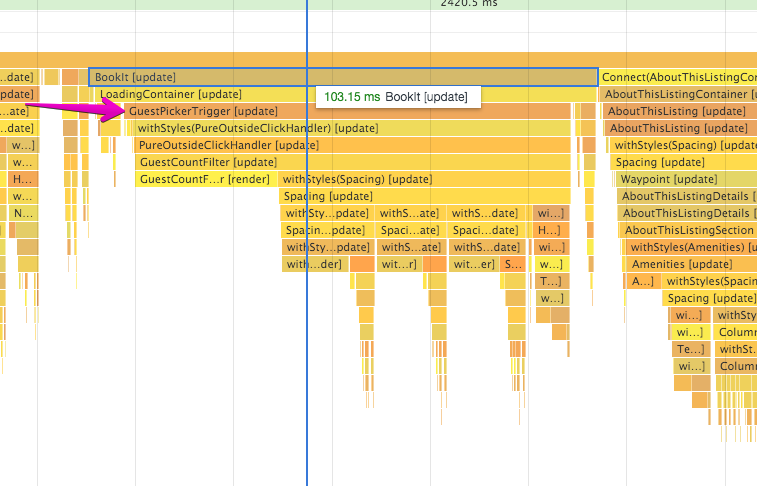Select GuestPickerTrigger [update] block
The height and width of the screenshot is (486, 757).
pyautogui.click(x=348, y=111)
